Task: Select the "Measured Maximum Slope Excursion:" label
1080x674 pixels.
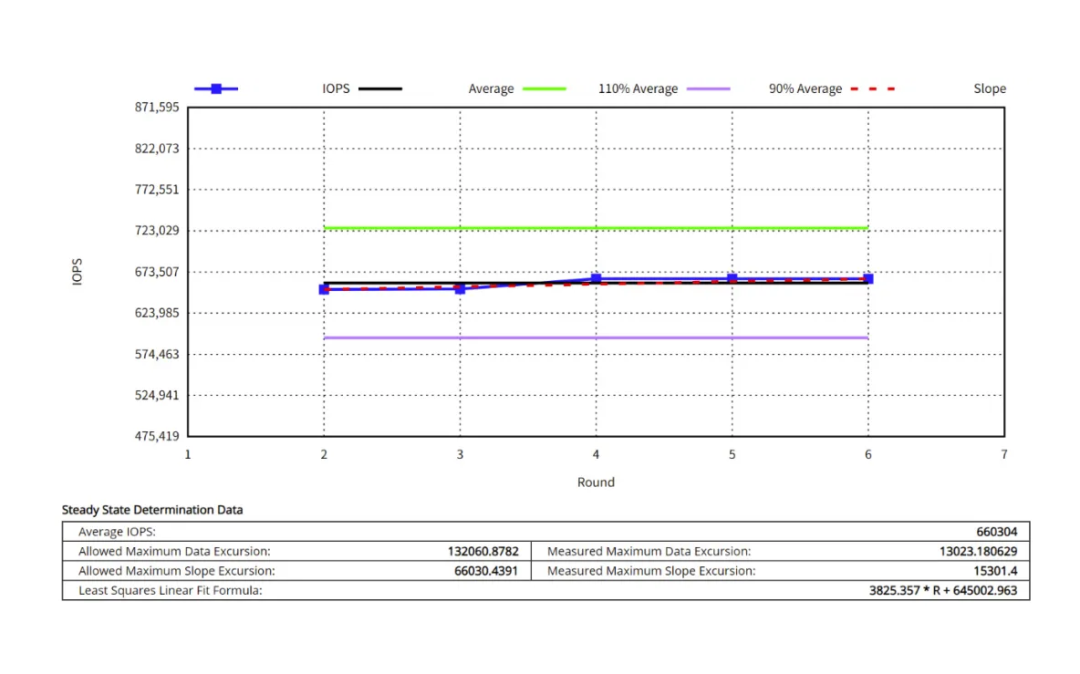Action: point(651,571)
